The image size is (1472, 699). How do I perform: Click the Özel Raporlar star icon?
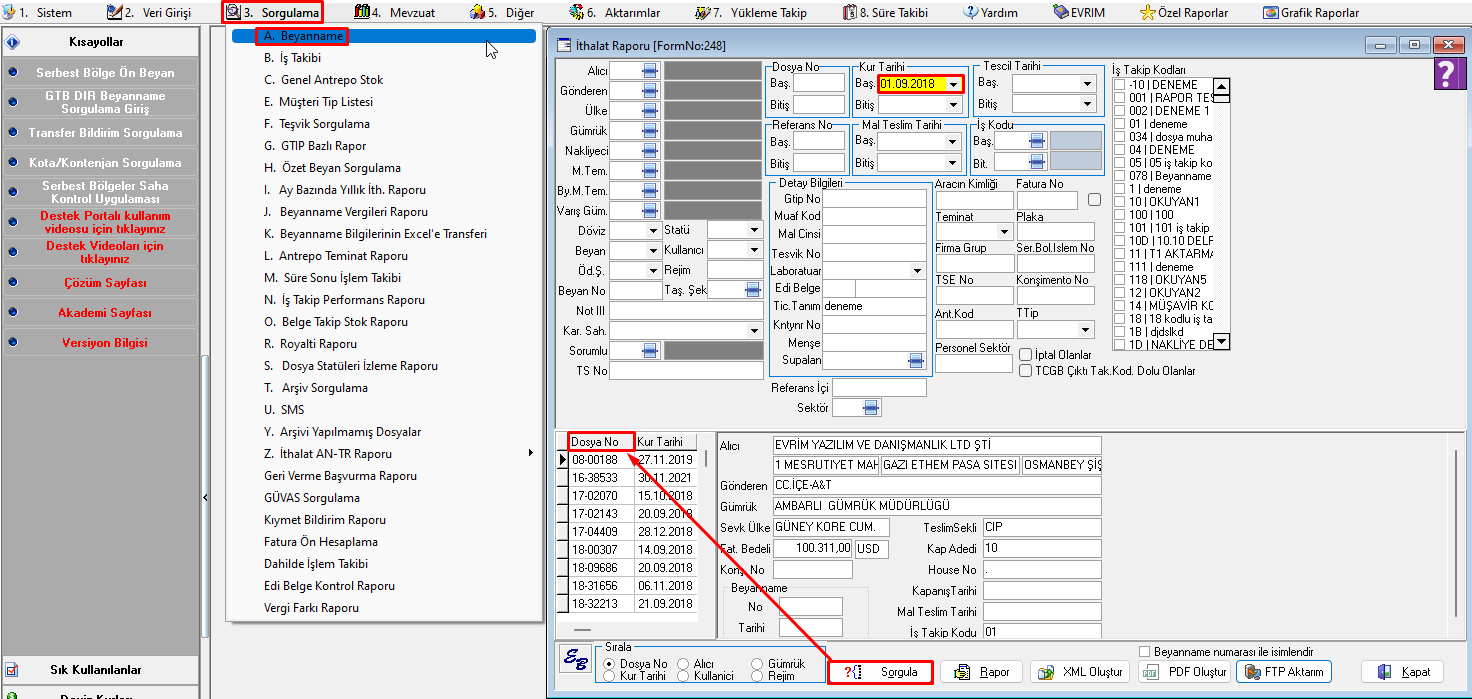(1148, 13)
